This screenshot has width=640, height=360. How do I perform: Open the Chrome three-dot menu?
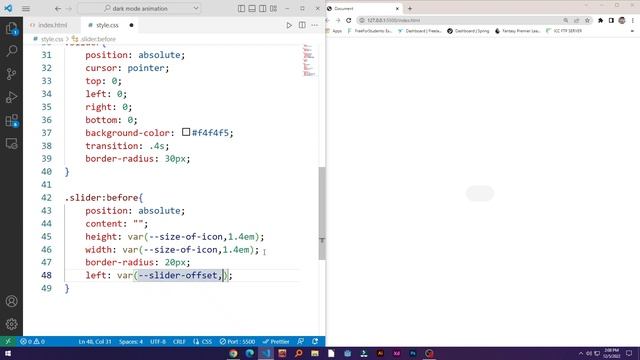pos(633,20)
